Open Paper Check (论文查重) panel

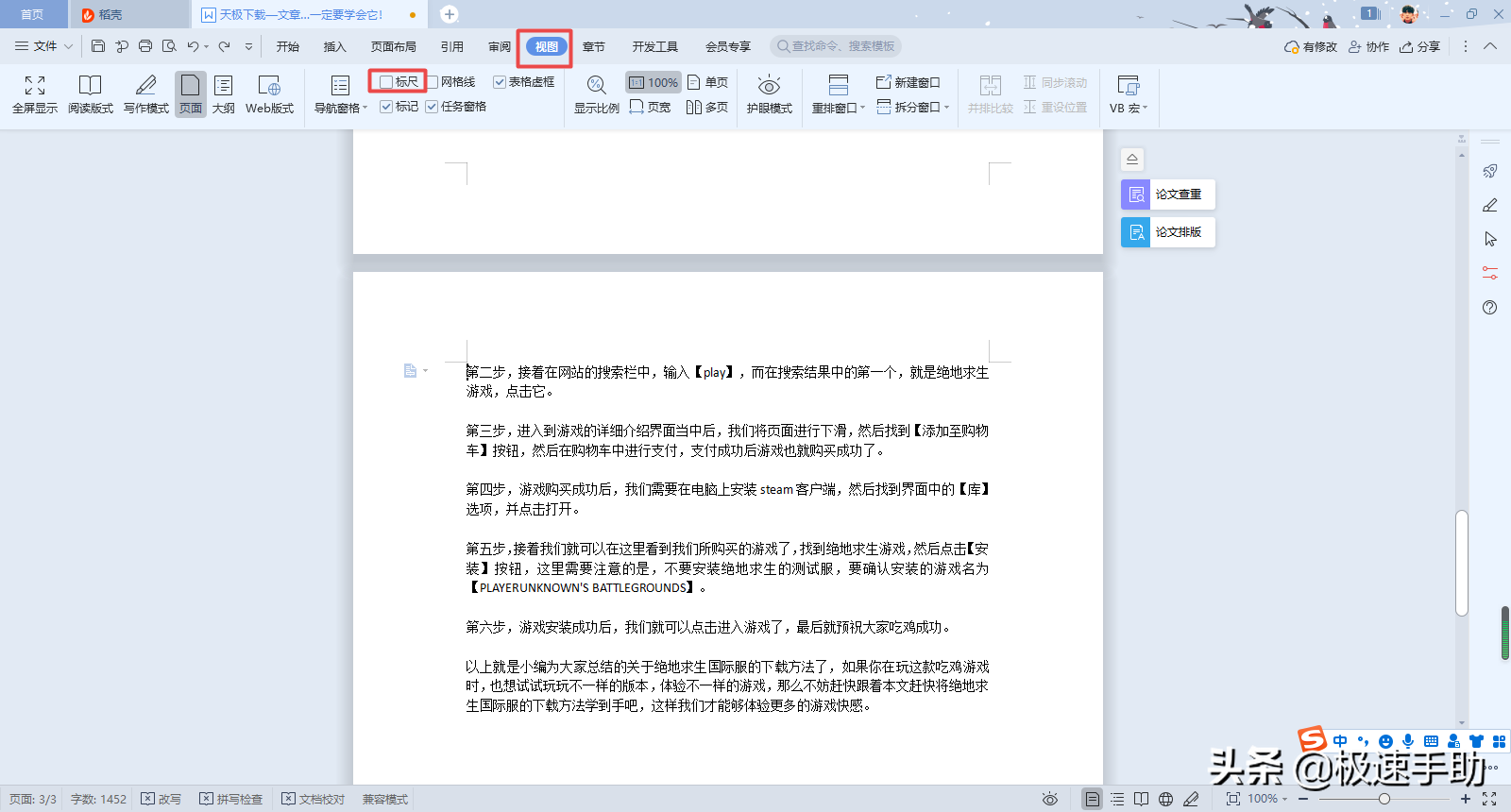(x=1167, y=195)
